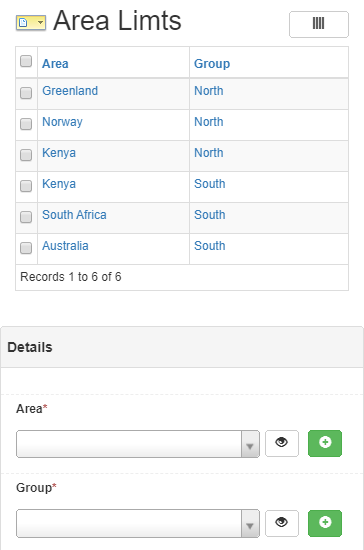Open the Greenland record link

point(70,91)
